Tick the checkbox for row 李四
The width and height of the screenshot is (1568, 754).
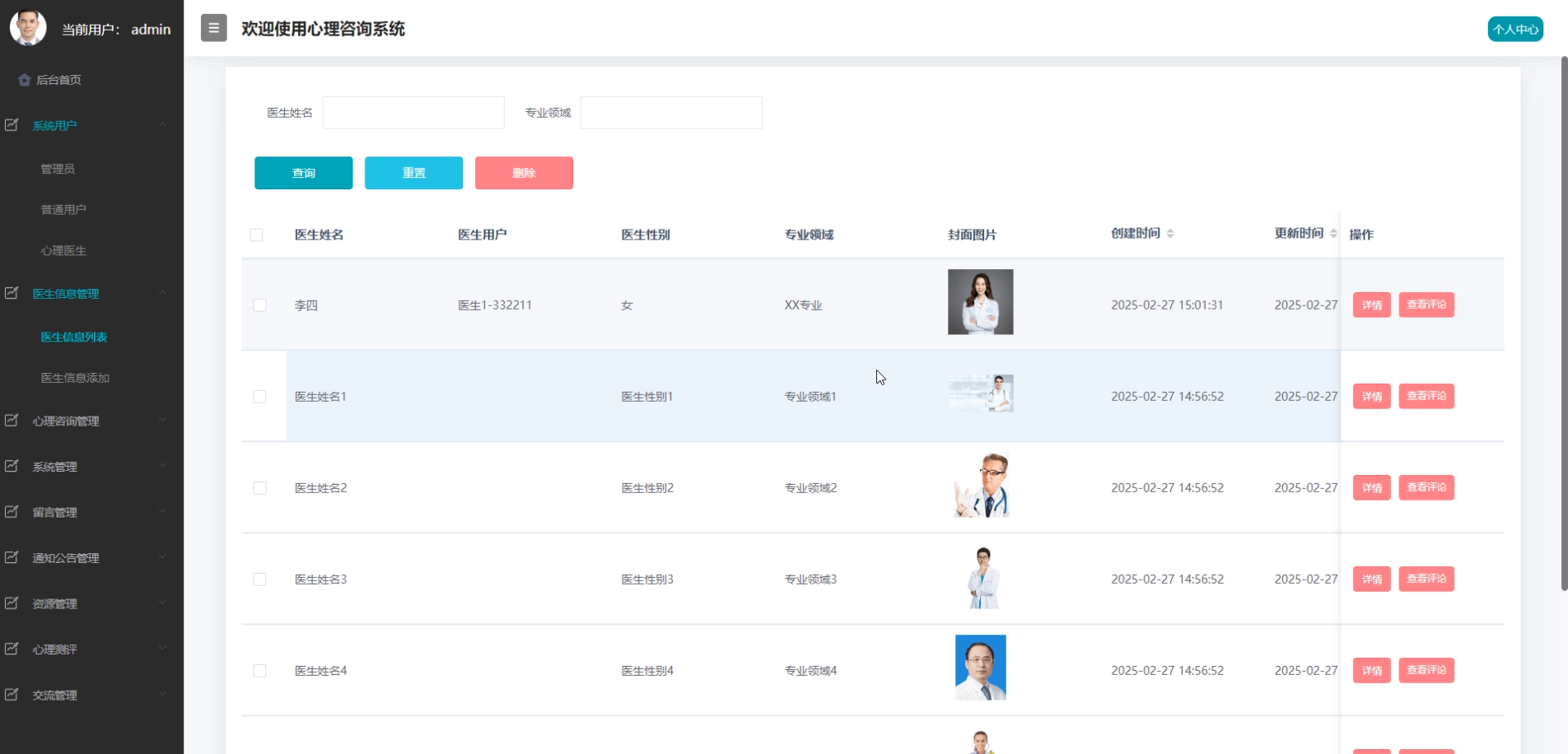(259, 305)
